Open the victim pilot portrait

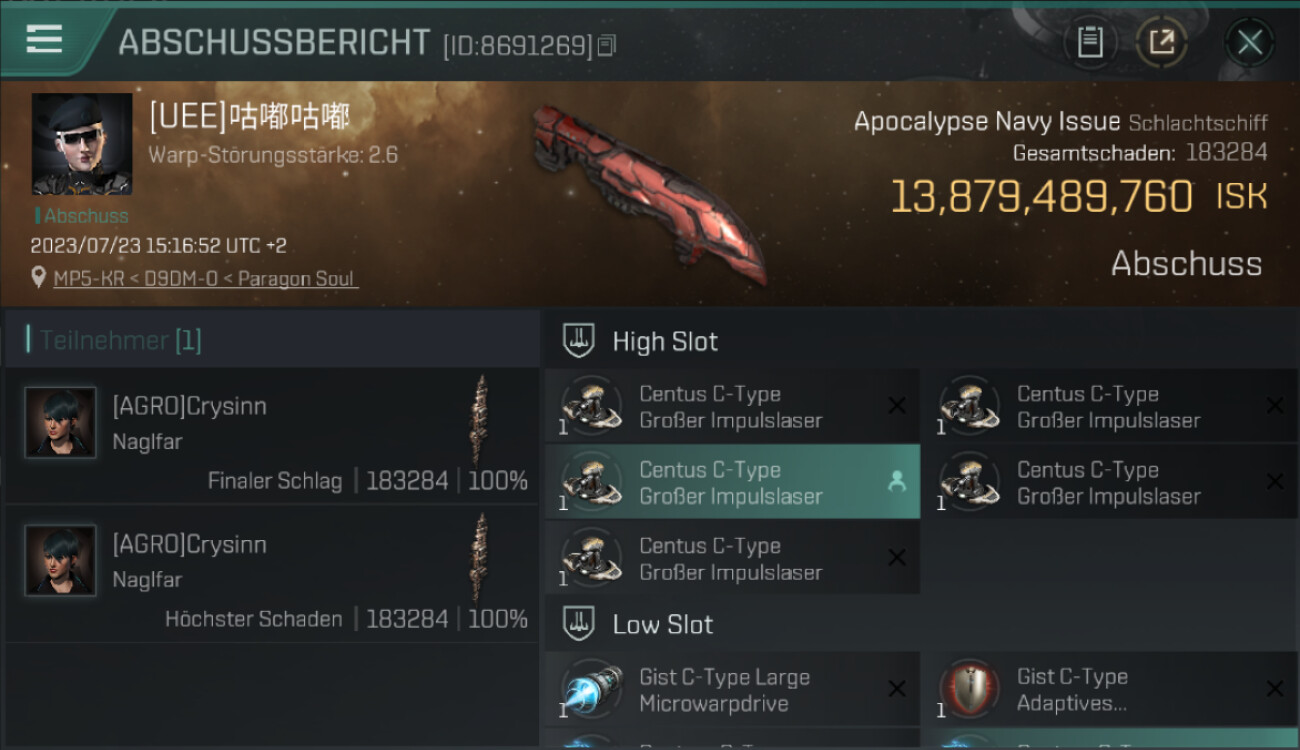pyautogui.click(x=81, y=144)
